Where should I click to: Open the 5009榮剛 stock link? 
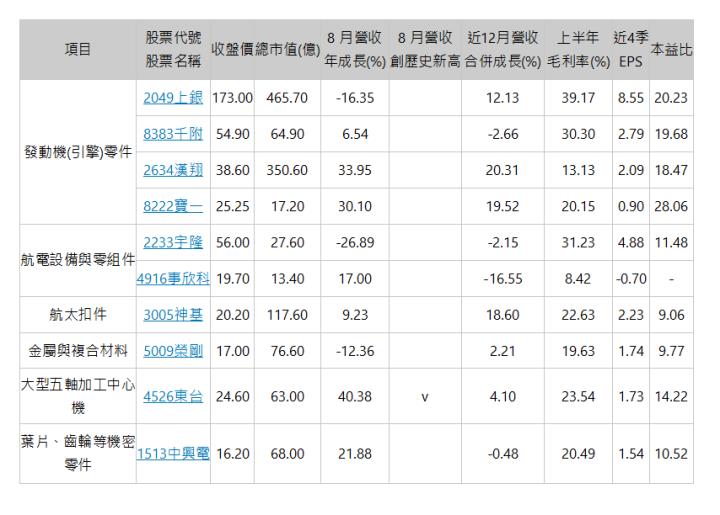click(173, 351)
